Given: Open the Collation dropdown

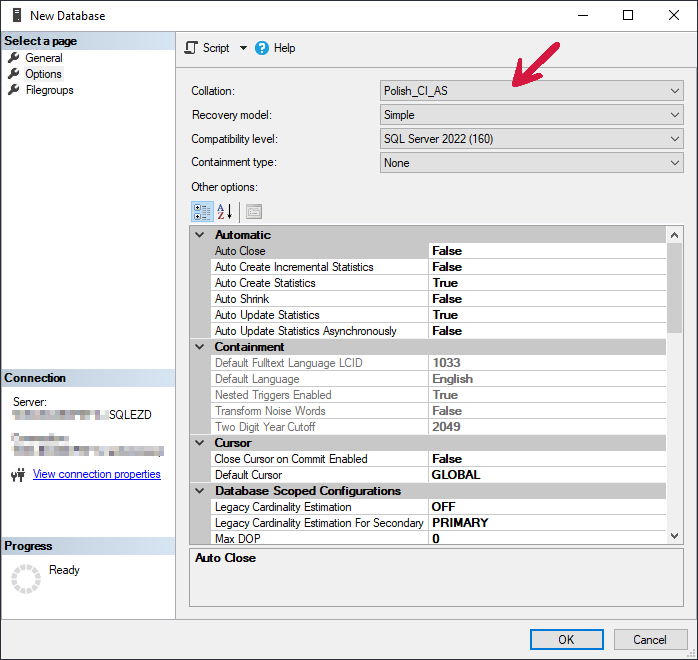Looking at the screenshot, I should [675, 91].
